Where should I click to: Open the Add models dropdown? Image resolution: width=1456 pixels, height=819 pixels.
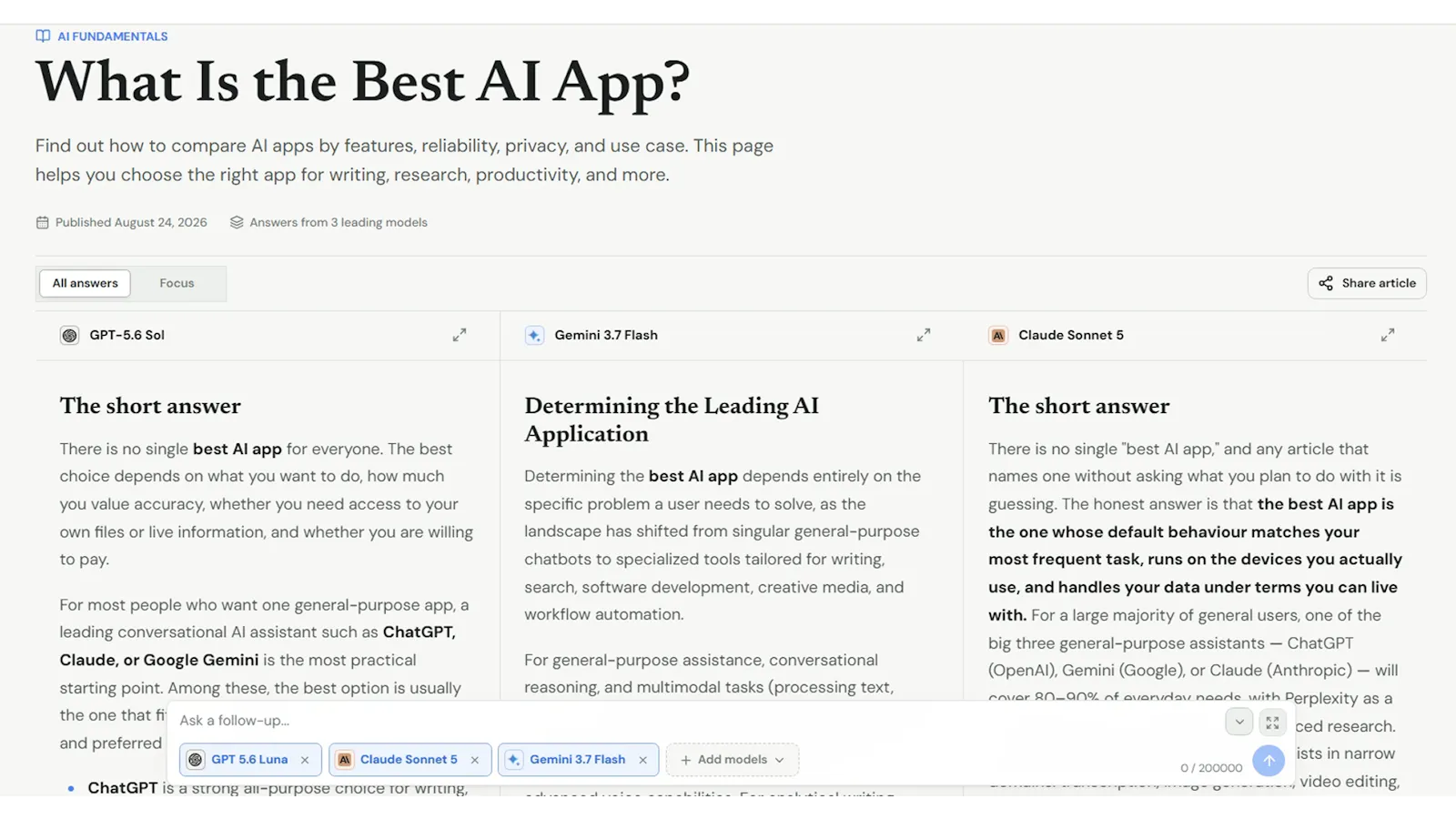tap(733, 760)
